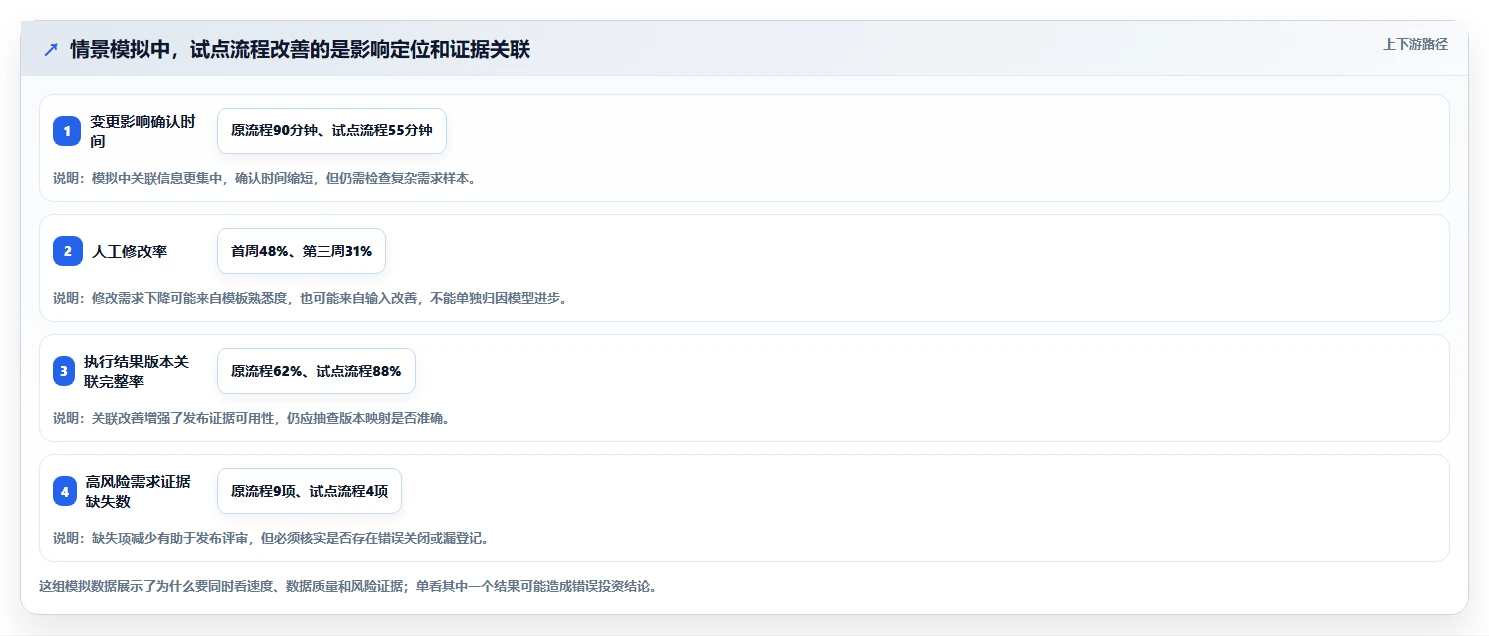
Task: Click the footer summary 这组模拟数据展示了
Action: click(348, 586)
